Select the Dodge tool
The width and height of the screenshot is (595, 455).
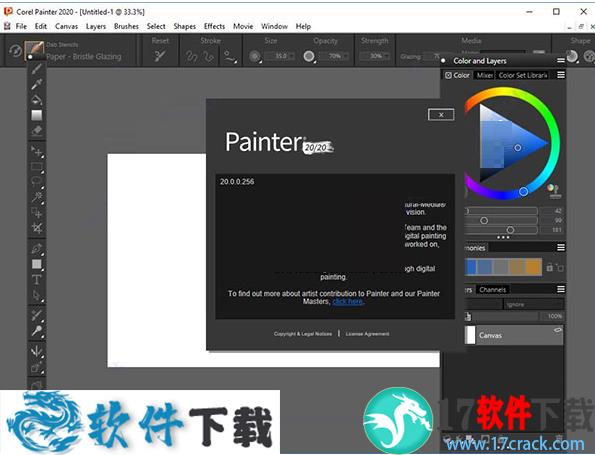click(x=36, y=331)
